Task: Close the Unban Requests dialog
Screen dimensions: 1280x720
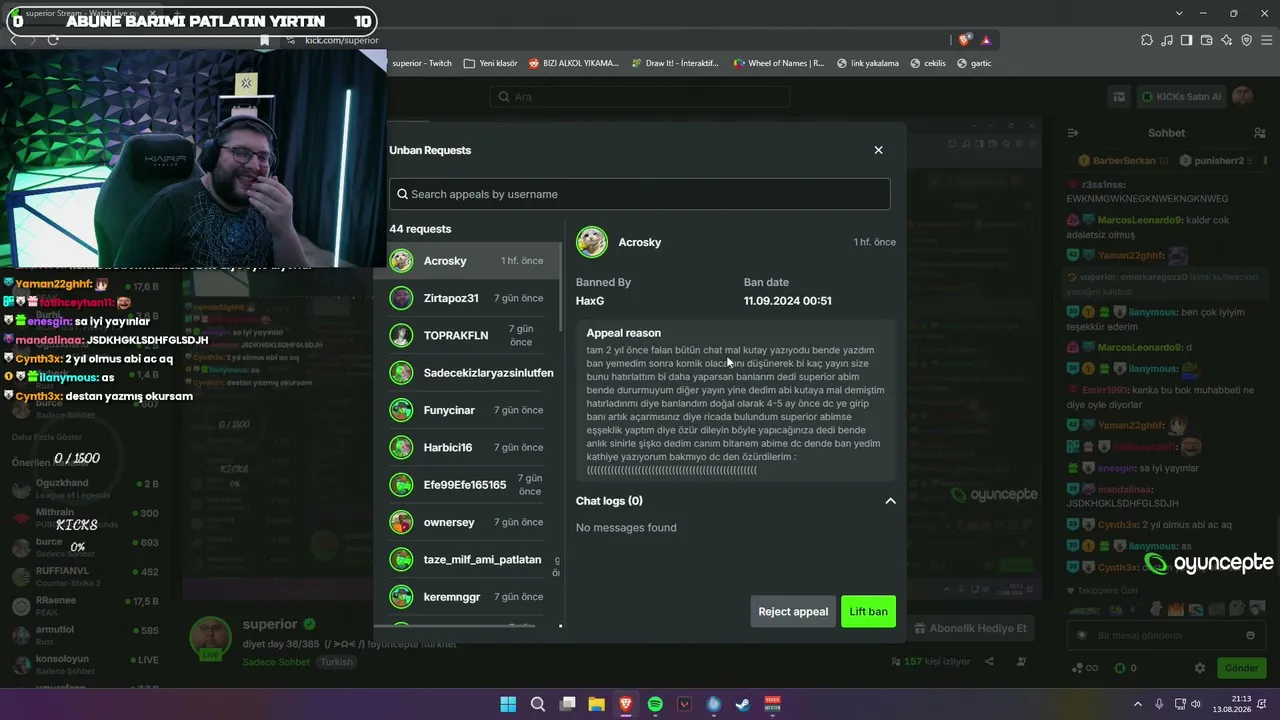Action: point(878,150)
